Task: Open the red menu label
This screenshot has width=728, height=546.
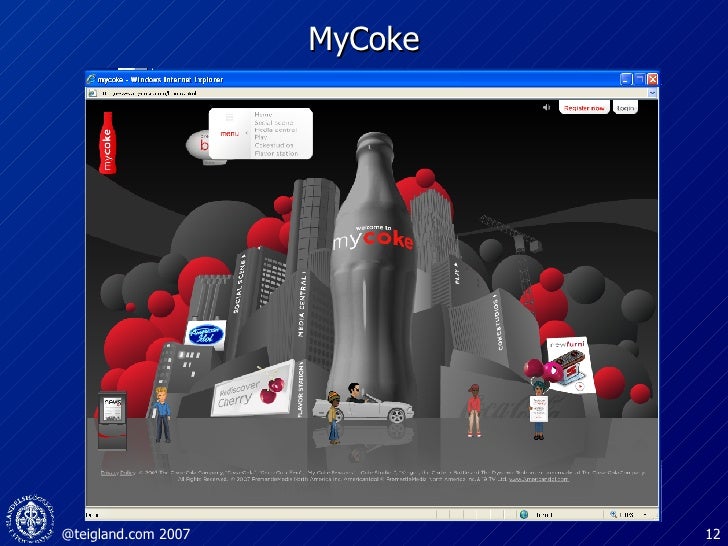Action: click(229, 134)
